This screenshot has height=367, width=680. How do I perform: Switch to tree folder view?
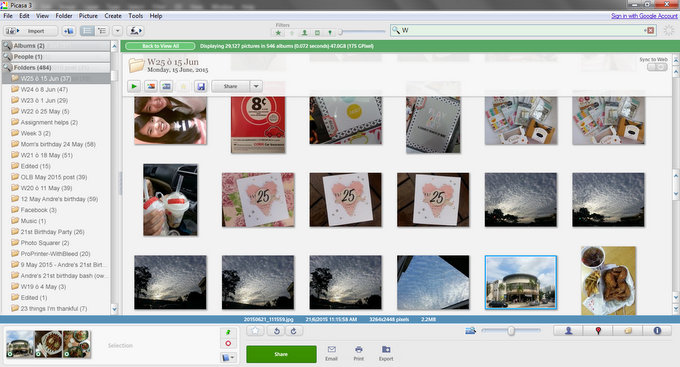pos(102,31)
